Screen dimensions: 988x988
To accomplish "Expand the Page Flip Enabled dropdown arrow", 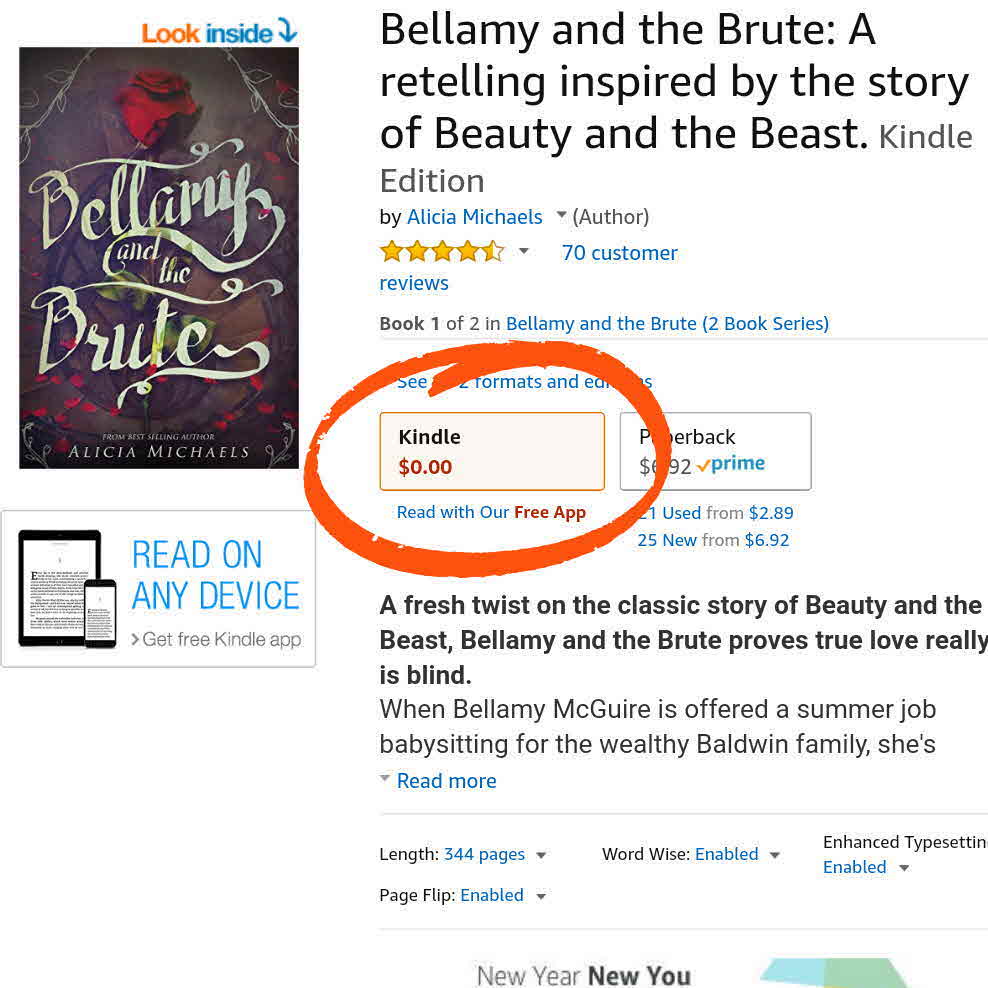I will coord(541,896).
